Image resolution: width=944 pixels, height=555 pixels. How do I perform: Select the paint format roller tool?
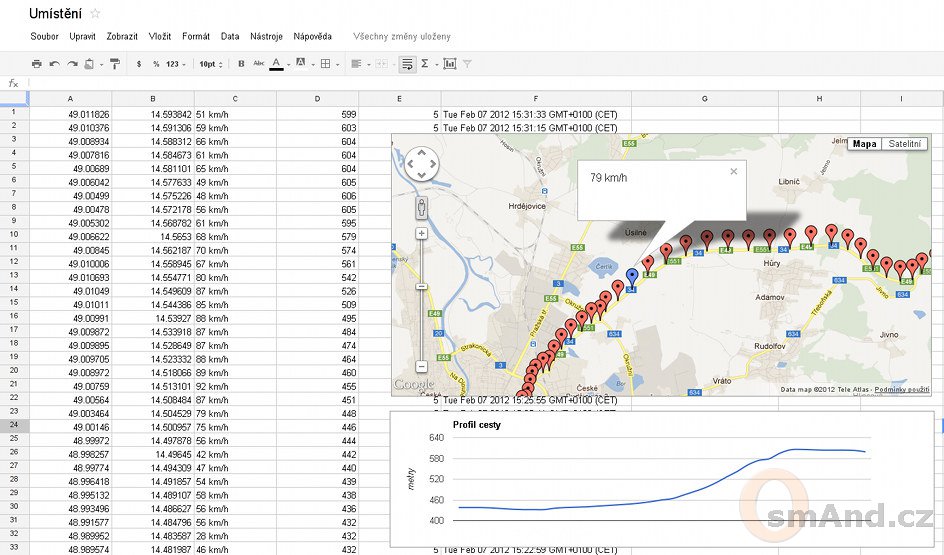[115, 64]
